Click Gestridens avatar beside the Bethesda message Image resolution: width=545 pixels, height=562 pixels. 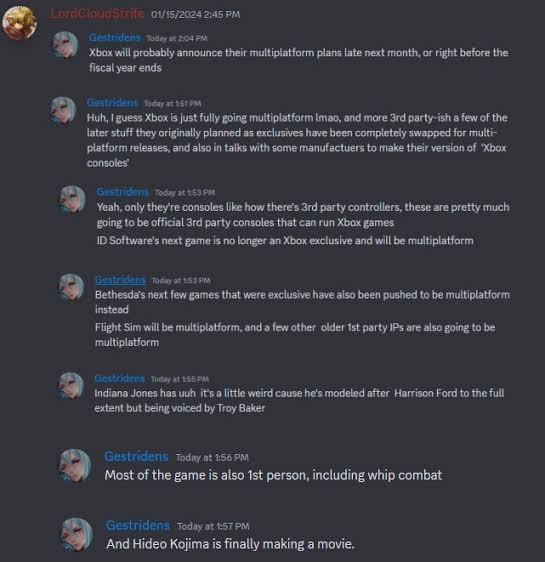tap(71, 287)
